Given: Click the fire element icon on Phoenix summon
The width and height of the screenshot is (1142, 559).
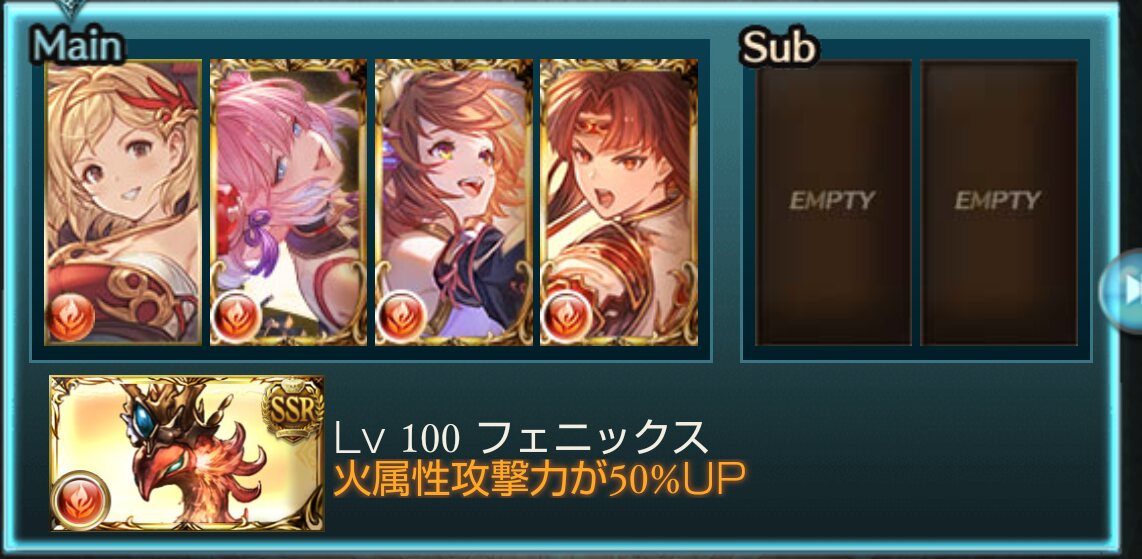Looking at the screenshot, I should [x=81, y=500].
